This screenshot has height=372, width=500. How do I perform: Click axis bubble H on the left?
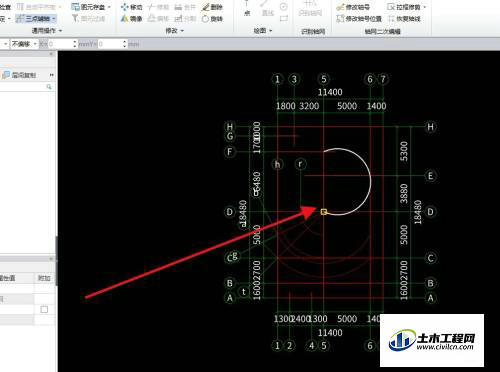tap(230, 127)
